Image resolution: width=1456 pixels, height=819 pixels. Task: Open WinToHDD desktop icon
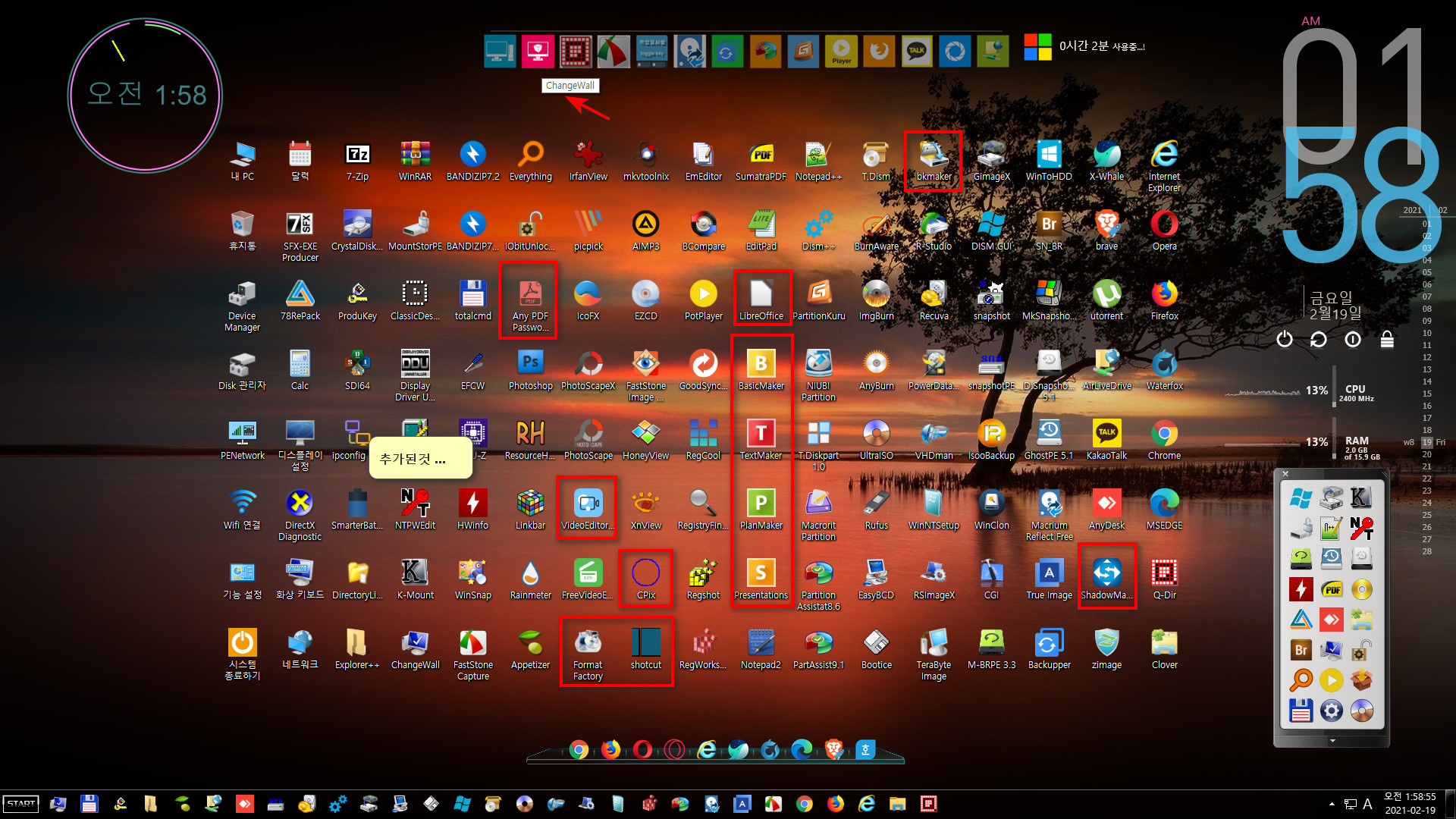click(1049, 161)
